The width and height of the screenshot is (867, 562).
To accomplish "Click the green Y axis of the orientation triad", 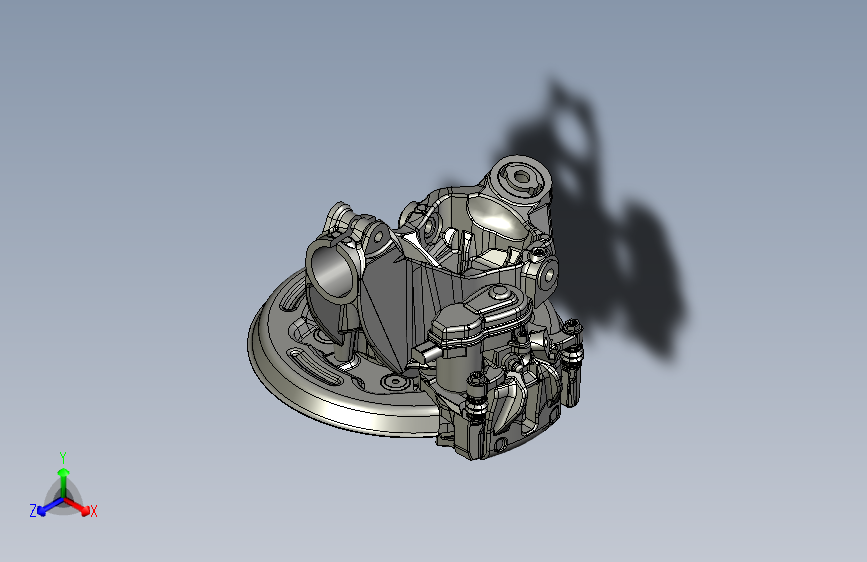I will pos(64,483).
